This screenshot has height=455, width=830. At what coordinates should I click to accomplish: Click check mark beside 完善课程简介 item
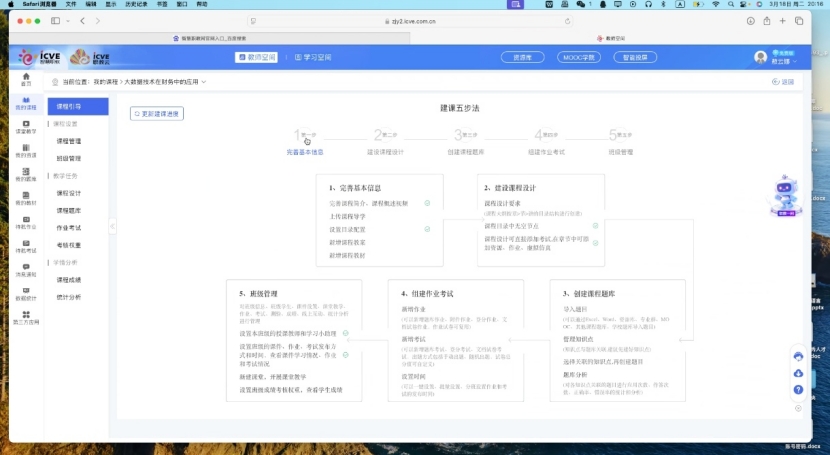click(427, 202)
